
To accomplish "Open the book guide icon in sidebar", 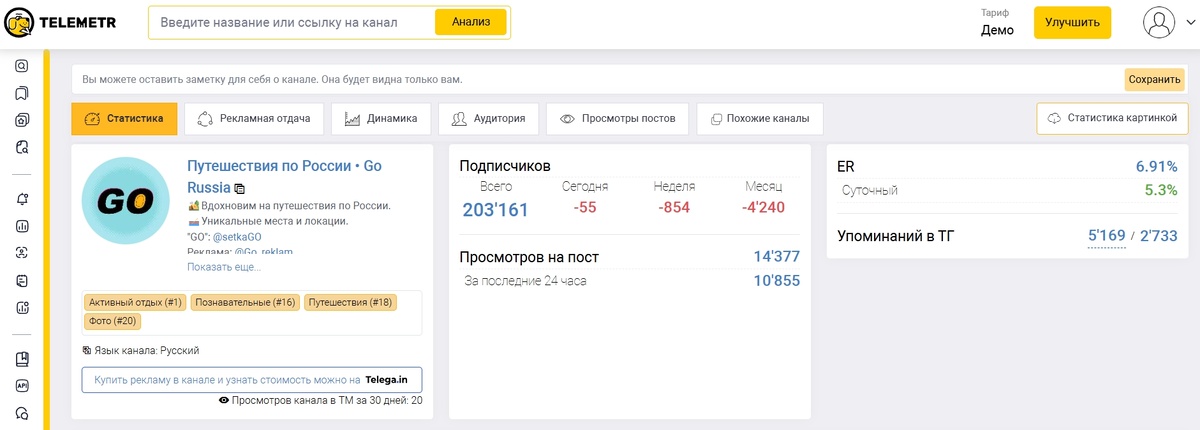I will click(x=22, y=359).
